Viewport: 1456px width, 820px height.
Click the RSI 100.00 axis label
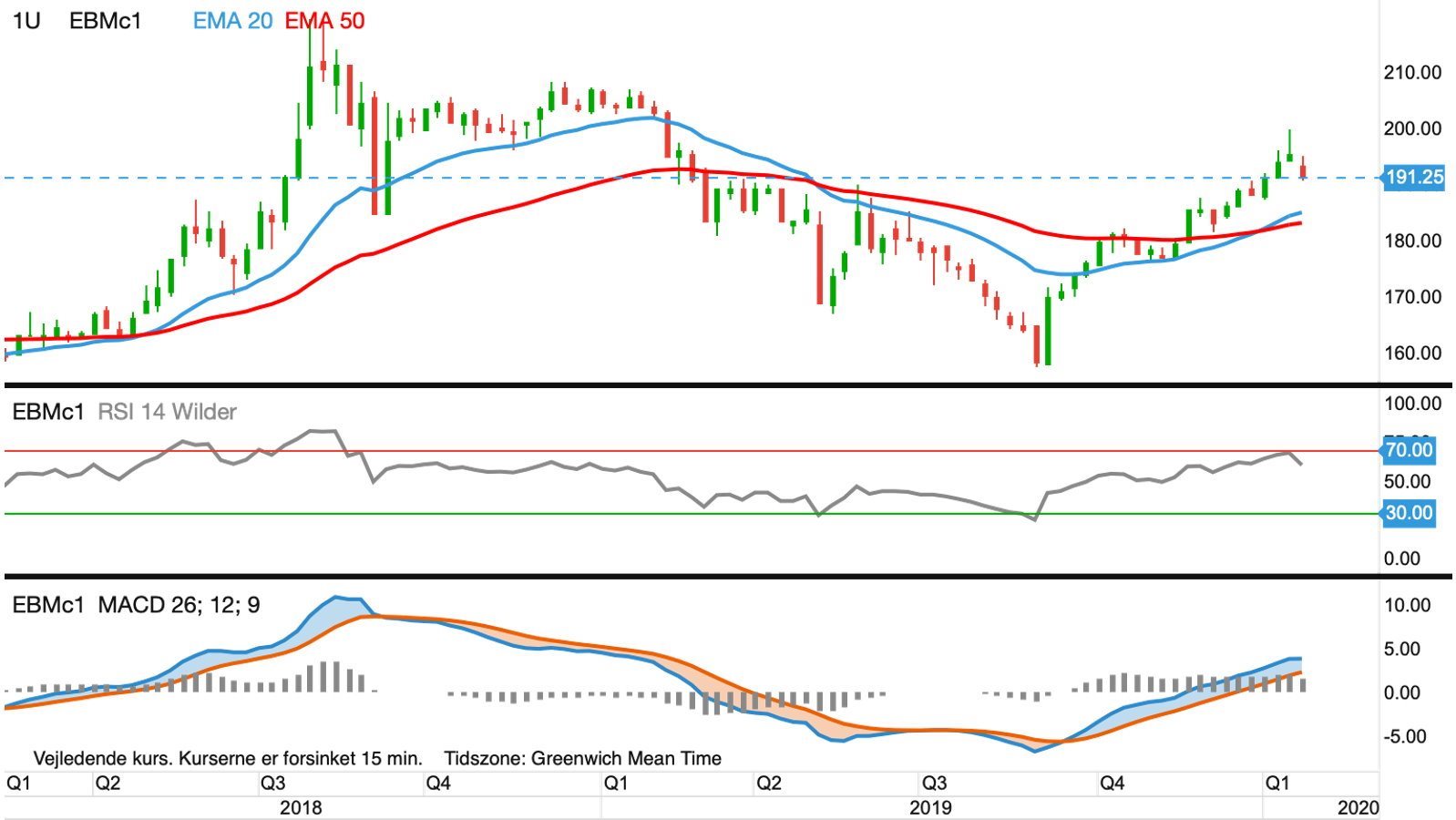(1412, 404)
